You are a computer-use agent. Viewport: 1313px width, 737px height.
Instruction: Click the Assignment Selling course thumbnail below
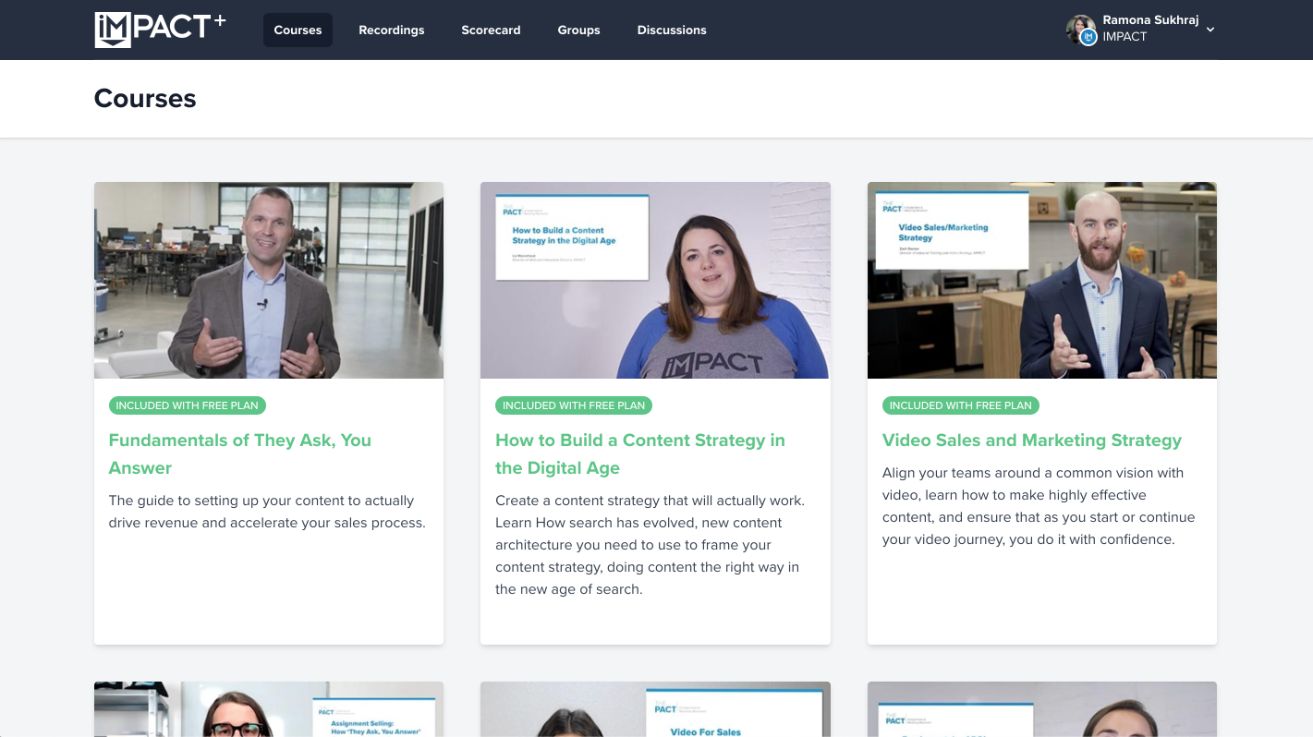(268, 710)
